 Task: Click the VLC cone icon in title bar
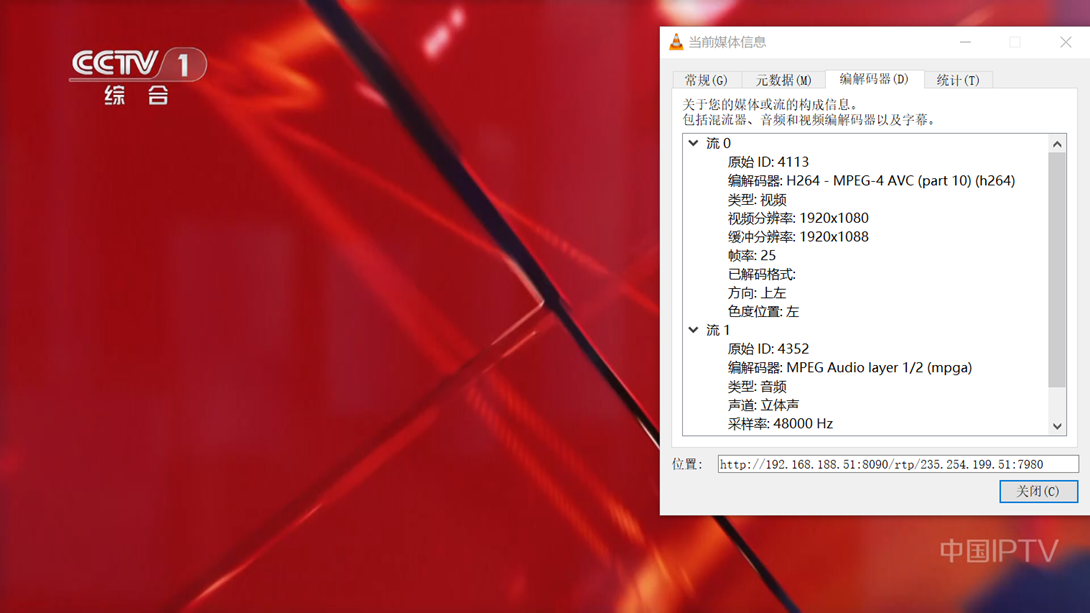[676, 42]
